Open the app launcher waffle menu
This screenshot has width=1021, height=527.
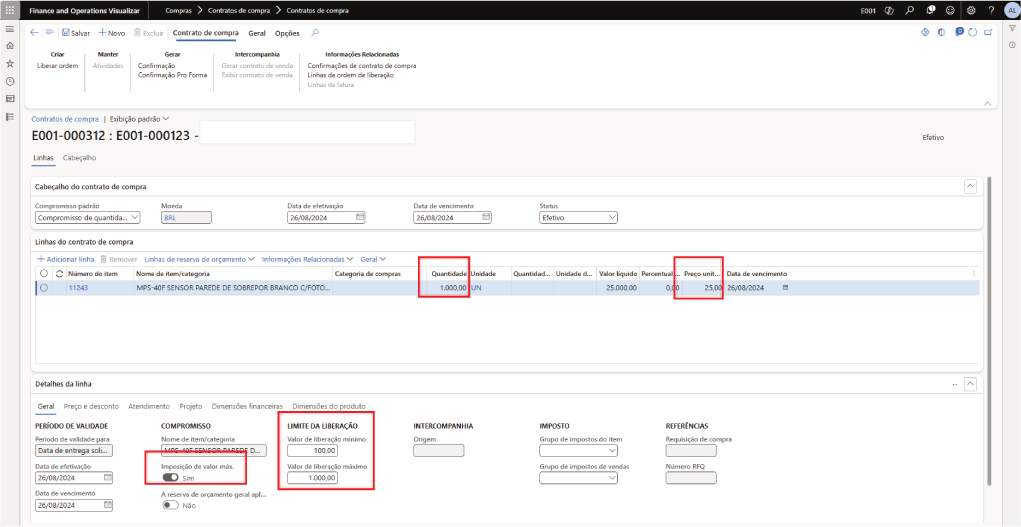(x=10, y=10)
